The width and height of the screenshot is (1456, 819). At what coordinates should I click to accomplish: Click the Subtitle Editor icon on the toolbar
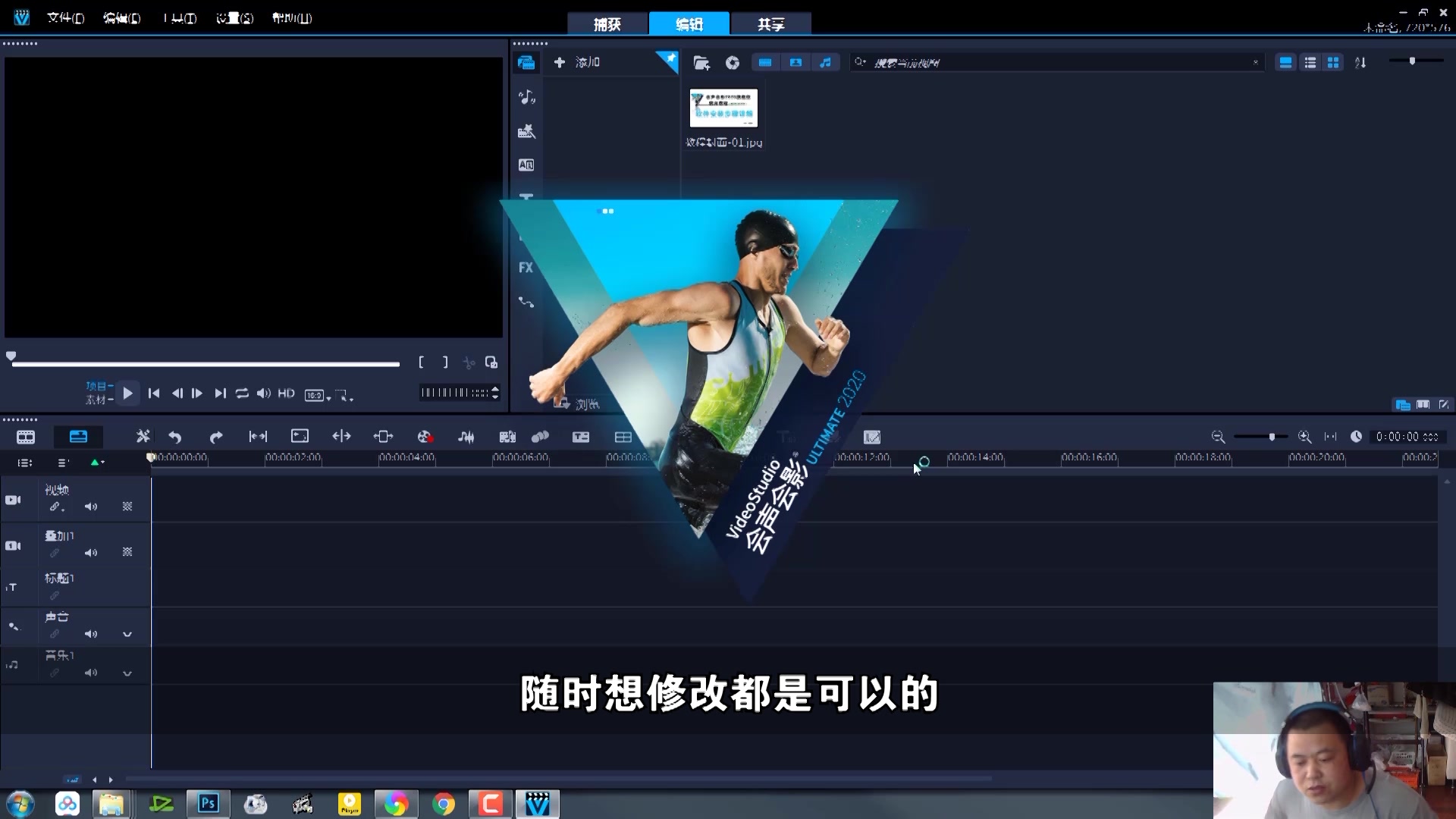click(x=582, y=437)
